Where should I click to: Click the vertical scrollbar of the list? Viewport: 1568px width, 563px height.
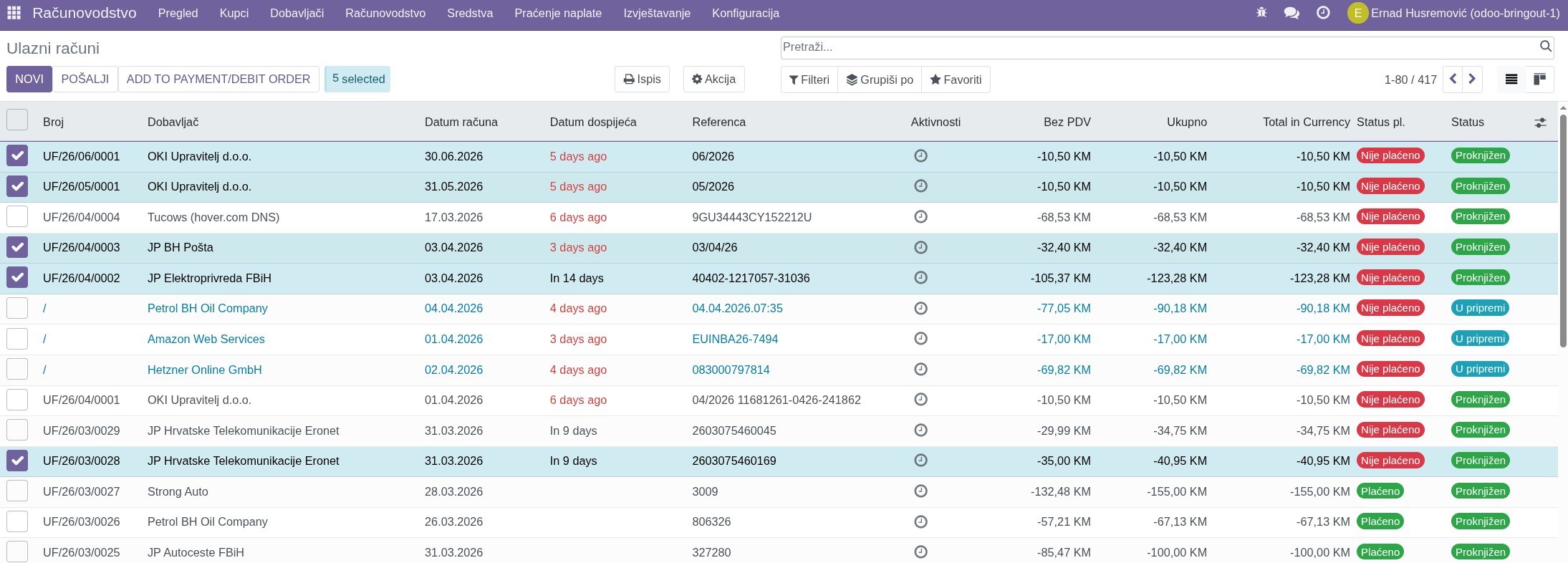pos(1563,229)
